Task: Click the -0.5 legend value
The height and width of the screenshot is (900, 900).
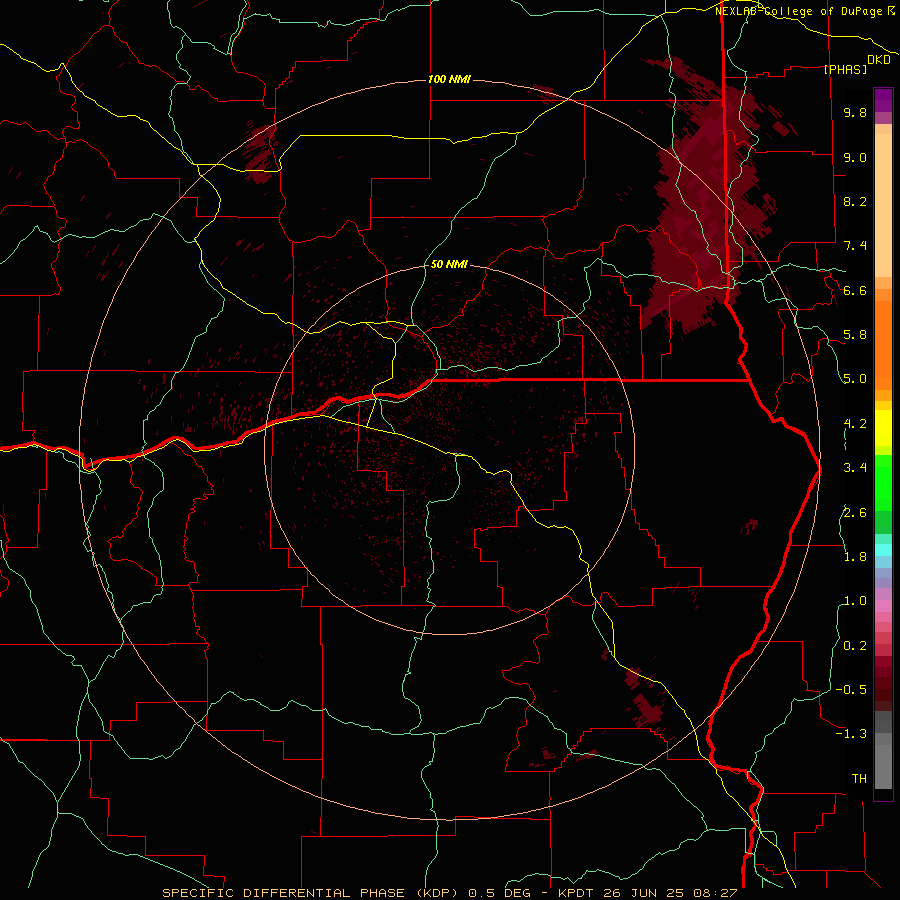Action: (x=851, y=690)
